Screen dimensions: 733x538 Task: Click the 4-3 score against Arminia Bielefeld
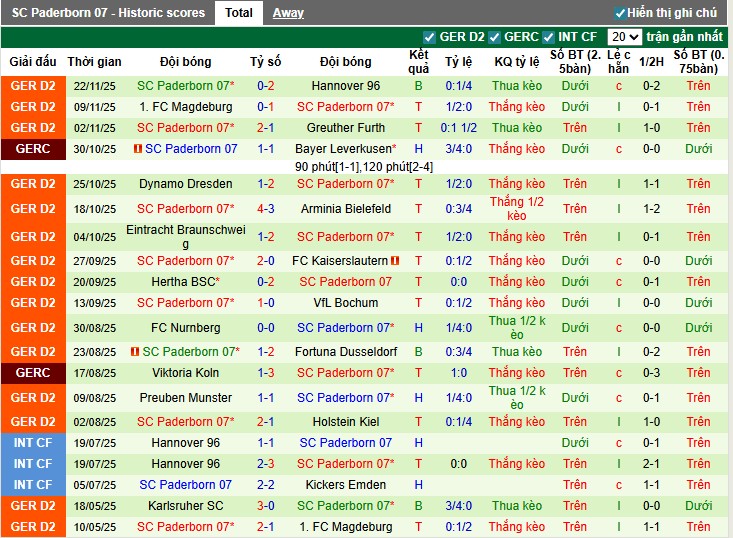pyautogui.click(x=266, y=209)
